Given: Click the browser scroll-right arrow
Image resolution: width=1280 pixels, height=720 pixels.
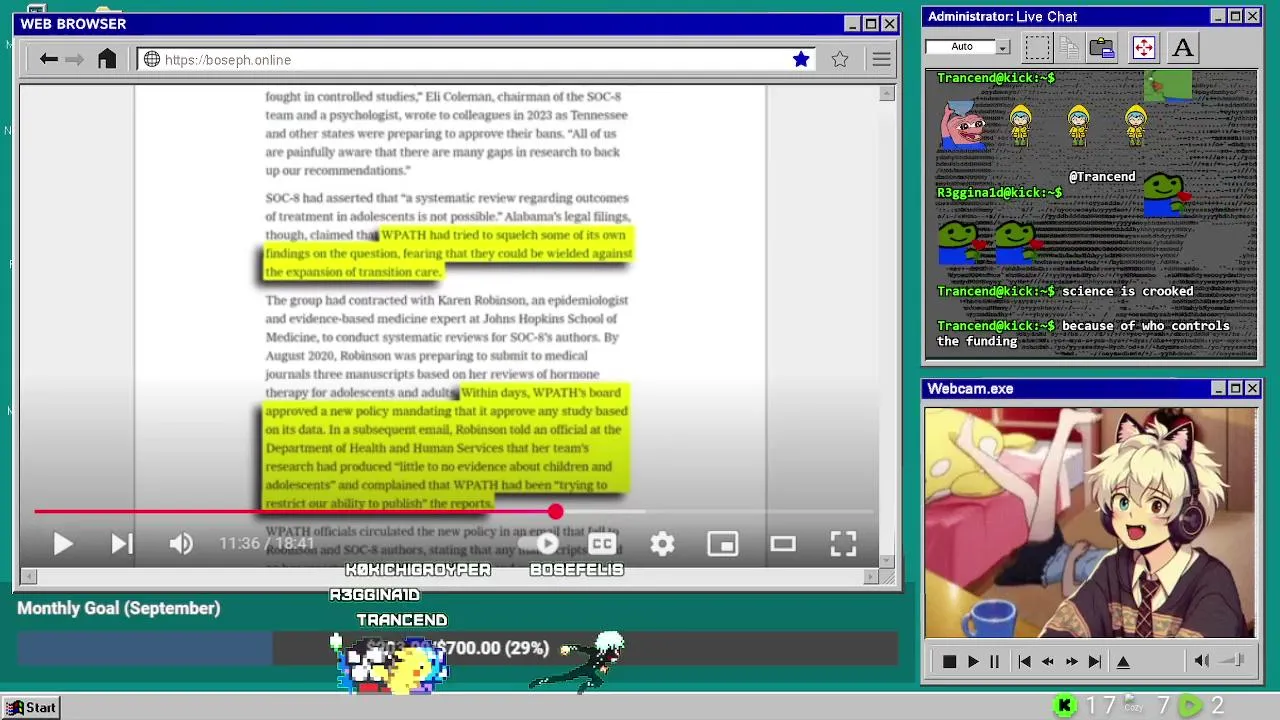Looking at the screenshot, I should click(871, 576).
